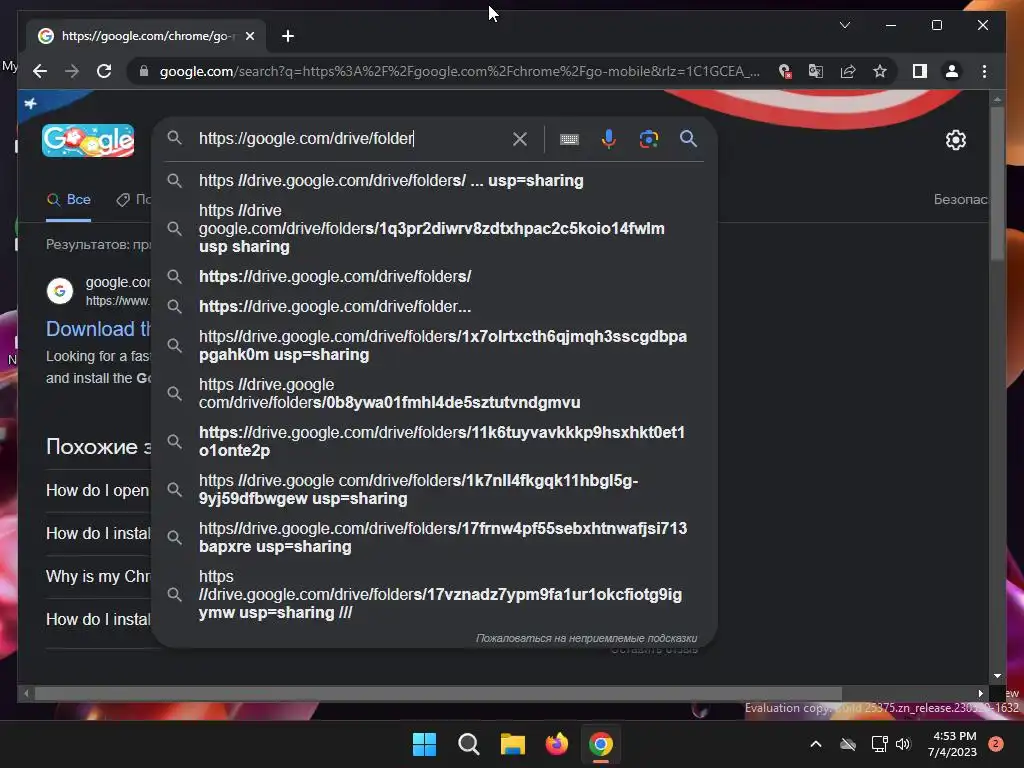Launch Firefox from the taskbar
The image size is (1024, 768).
(556, 744)
